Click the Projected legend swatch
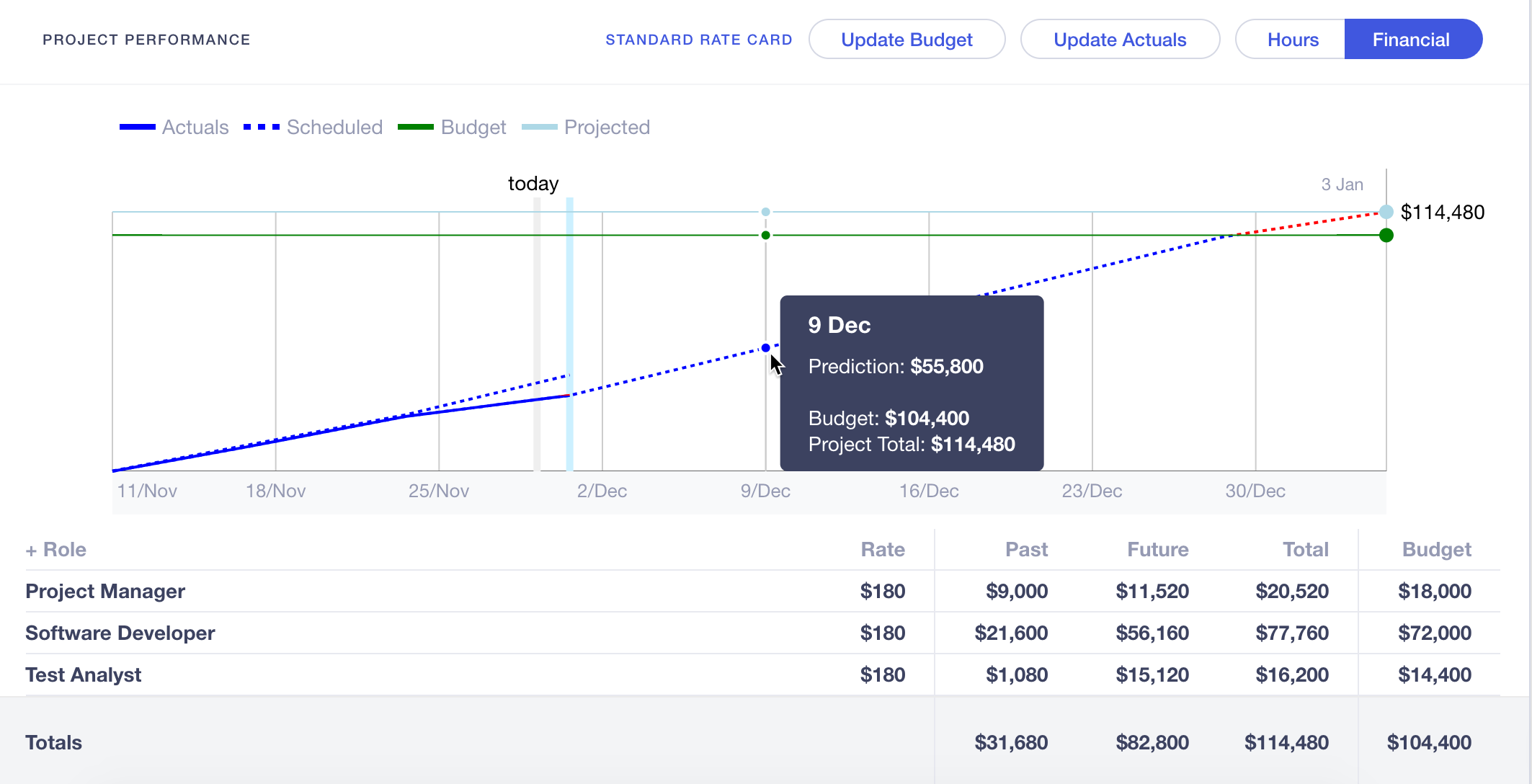The image size is (1532, 784). tap(539, 128)
